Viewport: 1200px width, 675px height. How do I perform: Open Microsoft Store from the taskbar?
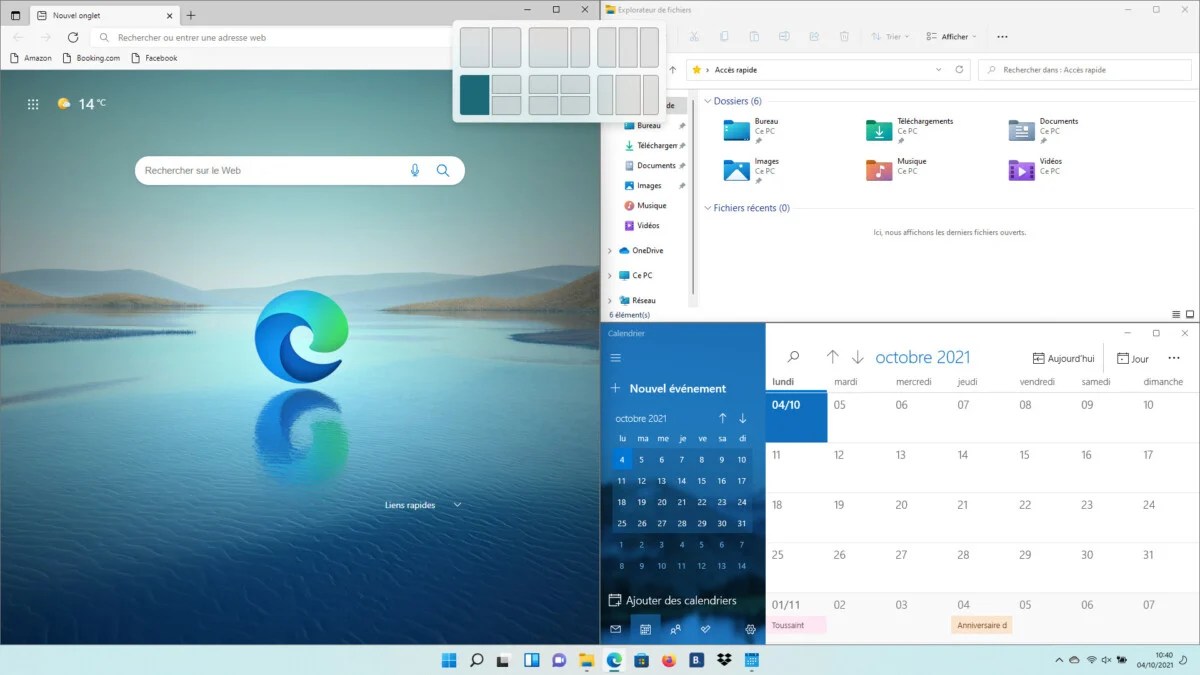click(642, 660)
